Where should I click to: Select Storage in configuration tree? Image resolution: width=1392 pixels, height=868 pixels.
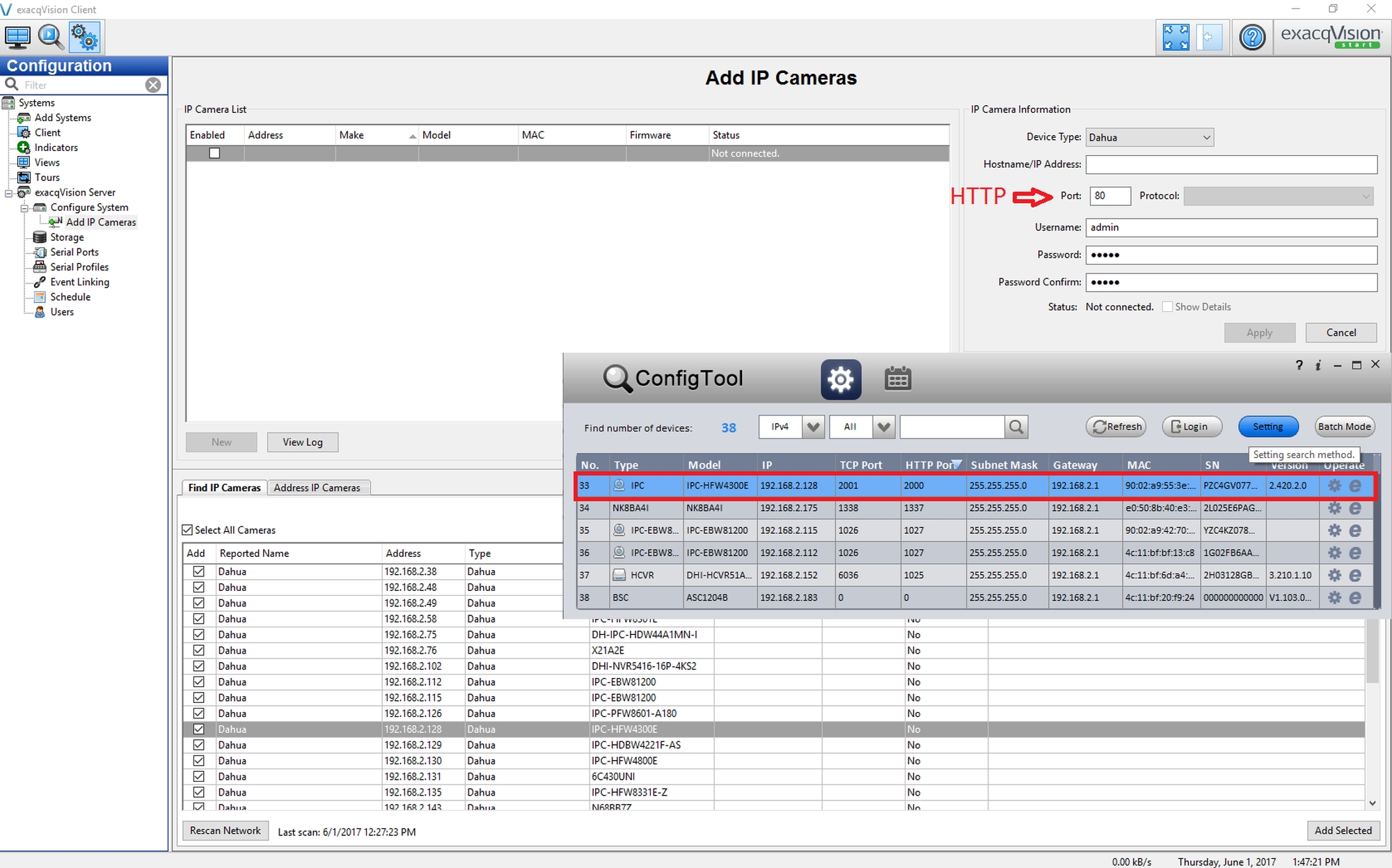(66, 237)
